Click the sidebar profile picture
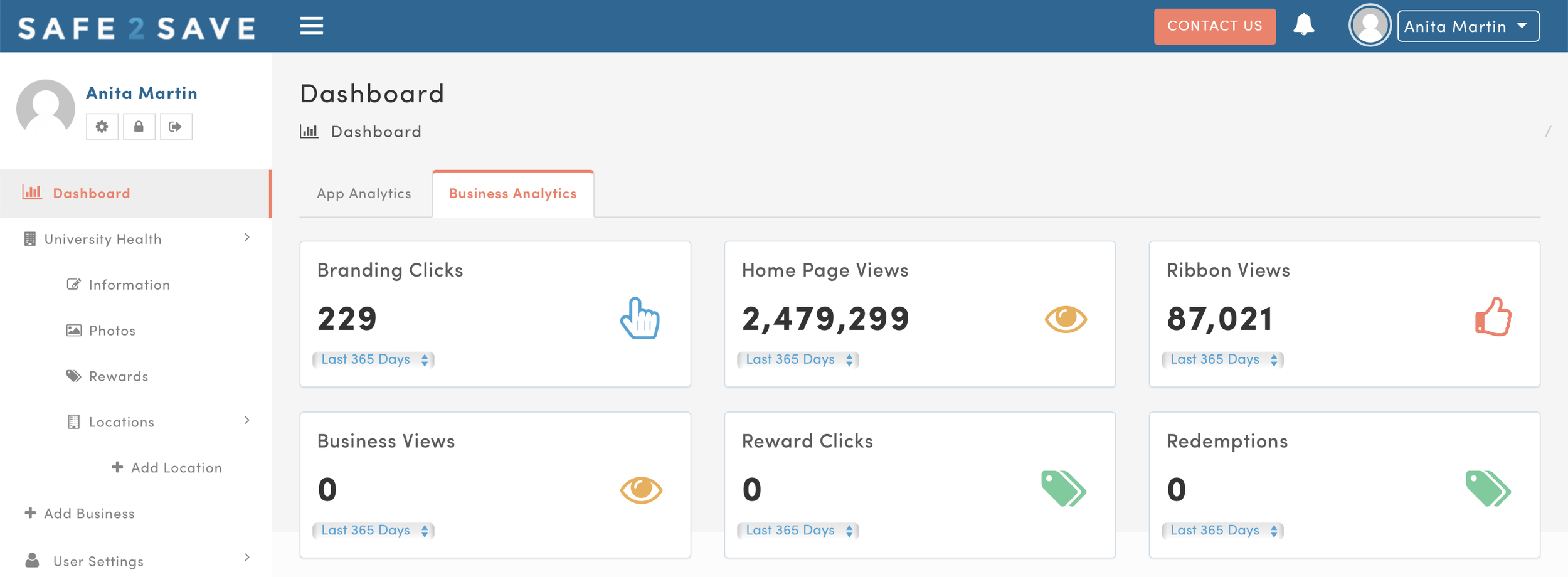Image resolution: width=1568 pixels, height=577 pixels. [x=45, y=108]
